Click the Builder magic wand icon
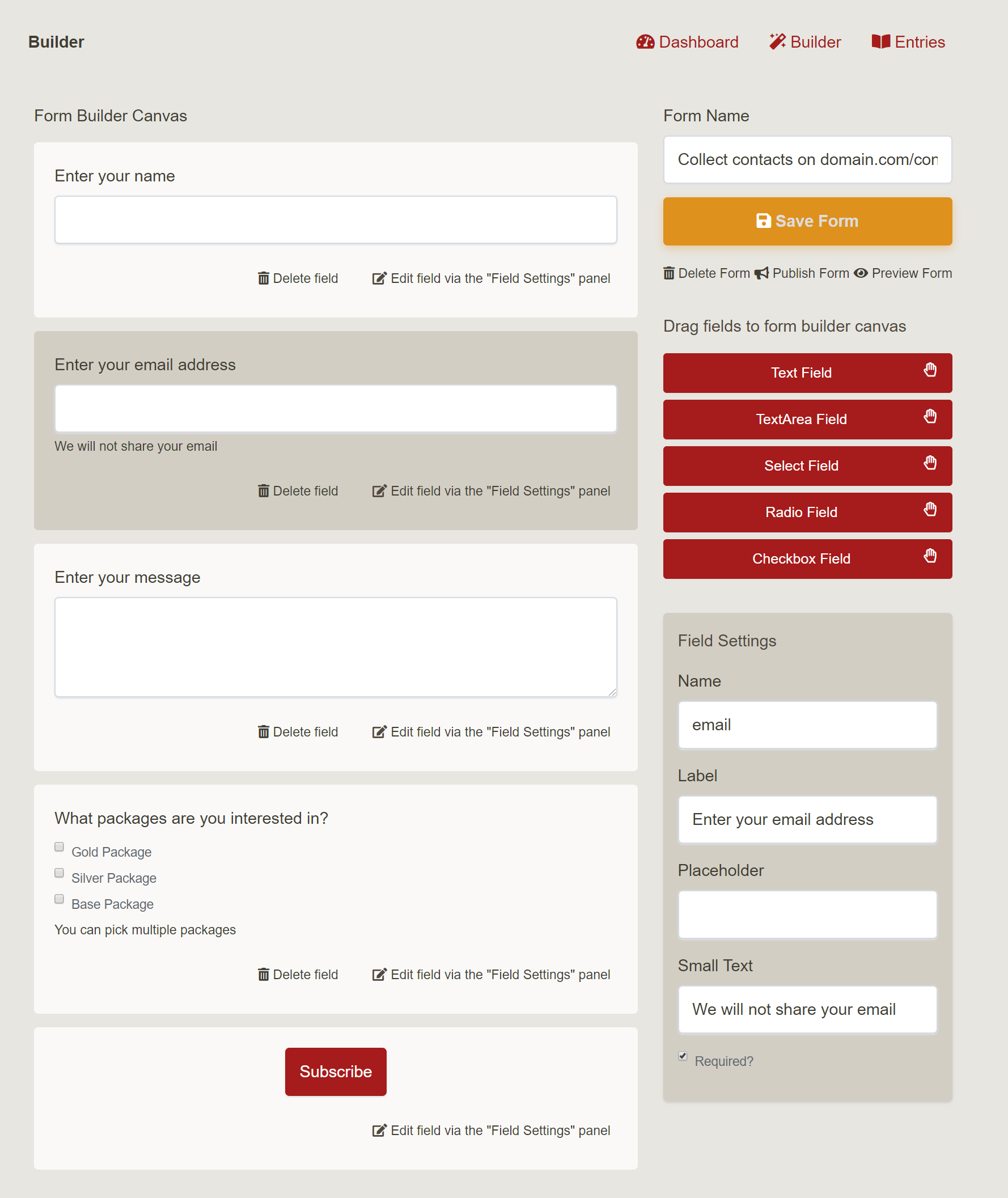 (x=777, y=42)
